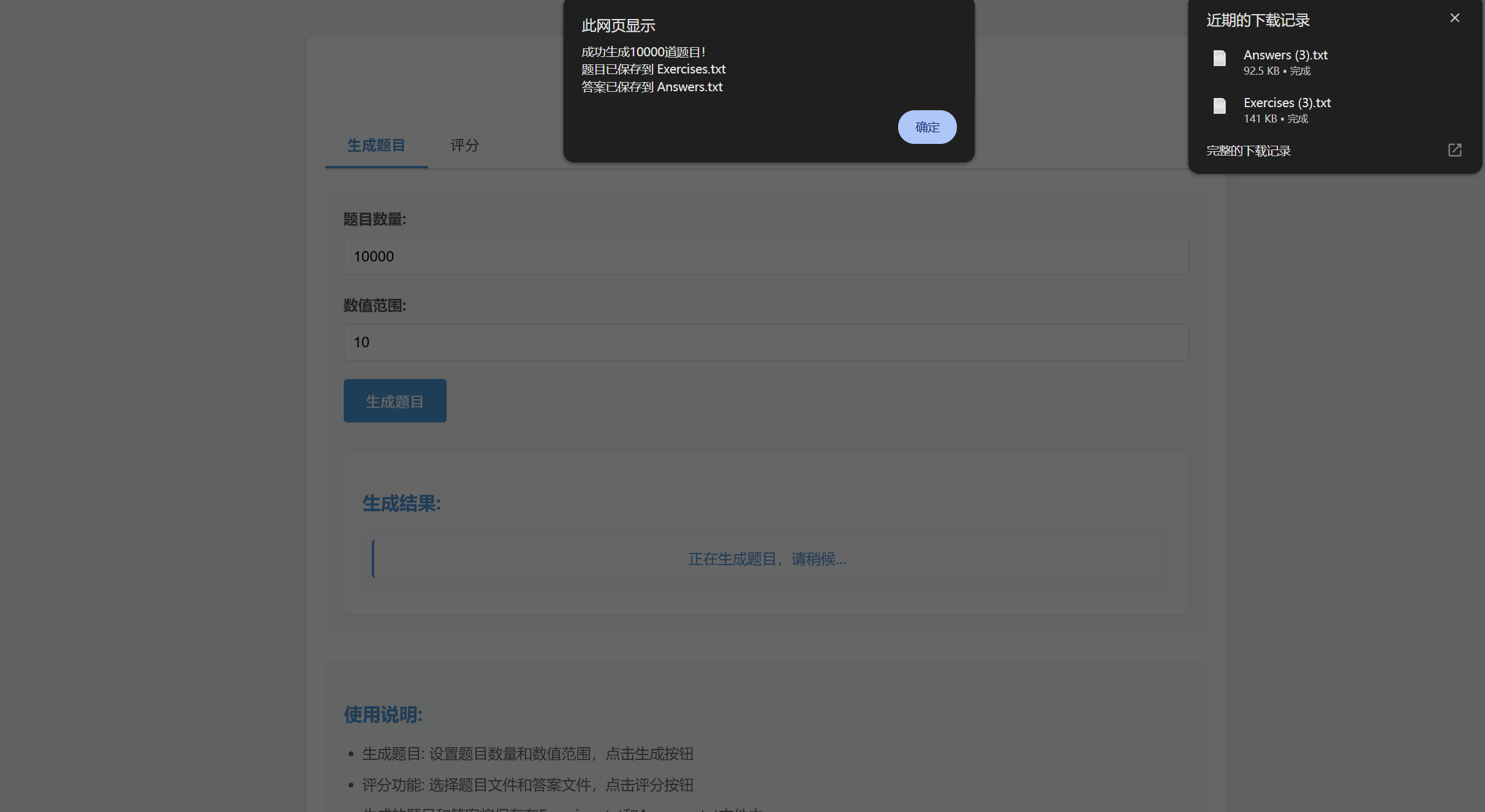Image resolution: width=1485 pixels, height=812 pixels.
Task: Switch to the 评分 tab
Action: (464, 145)
